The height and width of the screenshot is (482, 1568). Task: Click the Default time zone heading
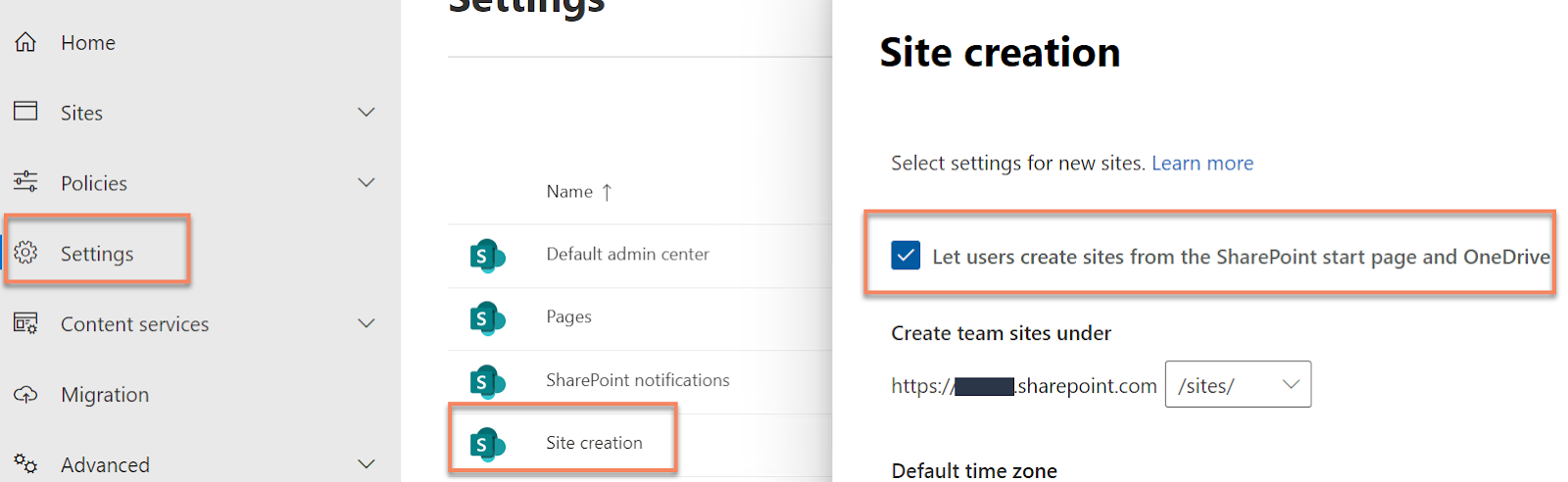974,470
